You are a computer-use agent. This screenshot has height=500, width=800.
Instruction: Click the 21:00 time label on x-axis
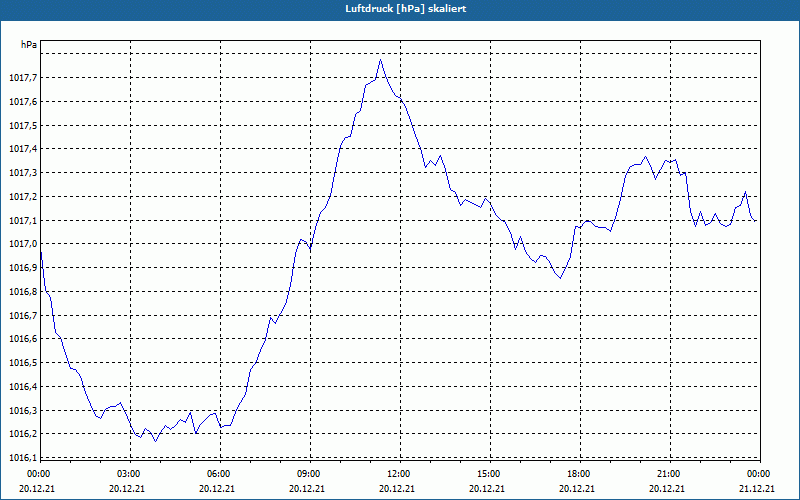coord(670,474)
